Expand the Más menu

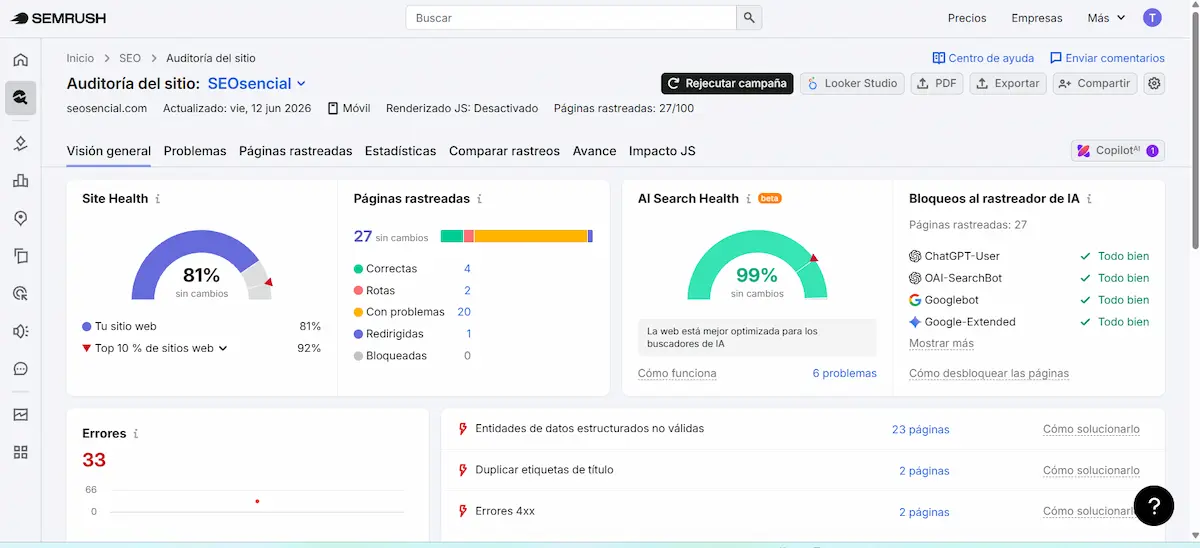pos(1107,18)
